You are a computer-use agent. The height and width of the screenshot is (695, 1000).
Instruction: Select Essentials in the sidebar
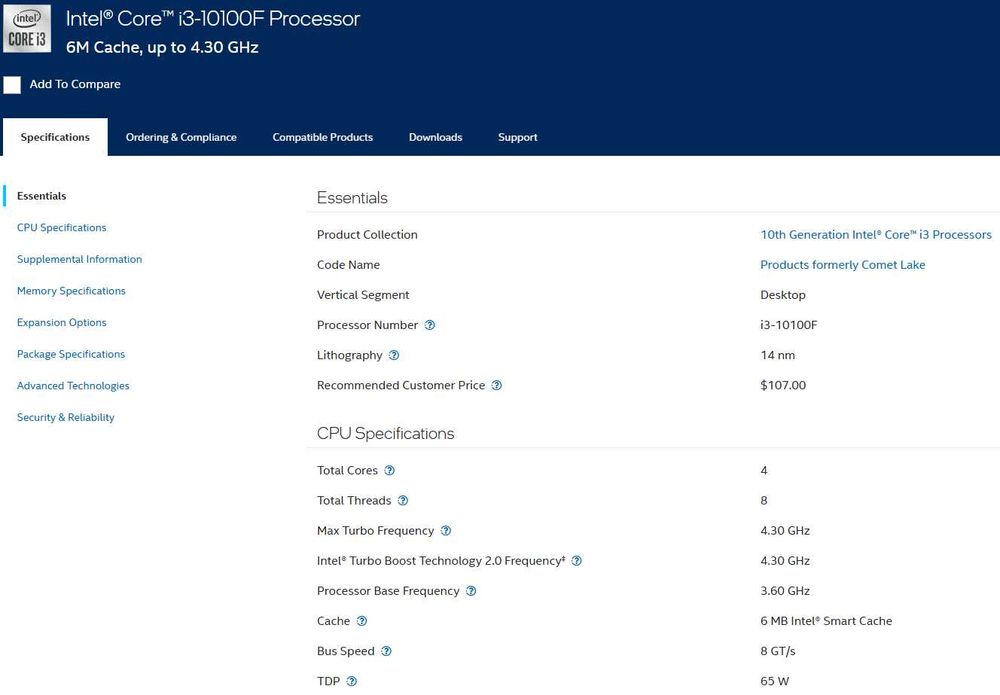coord(41,196)
